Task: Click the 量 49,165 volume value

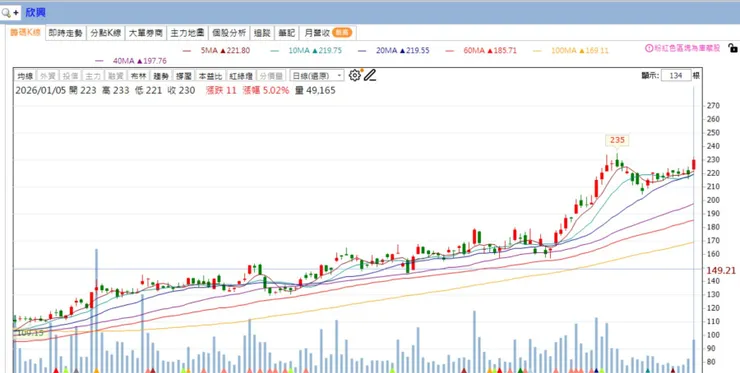Action: point(315,91)
